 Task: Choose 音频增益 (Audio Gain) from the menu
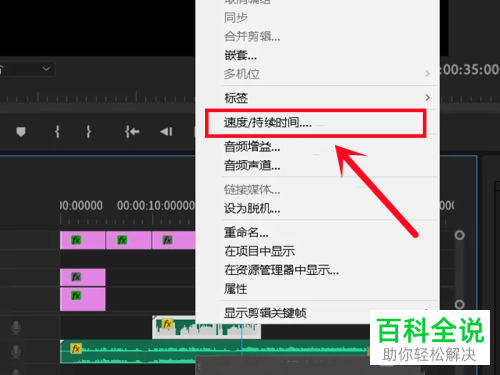pos(252,147)
